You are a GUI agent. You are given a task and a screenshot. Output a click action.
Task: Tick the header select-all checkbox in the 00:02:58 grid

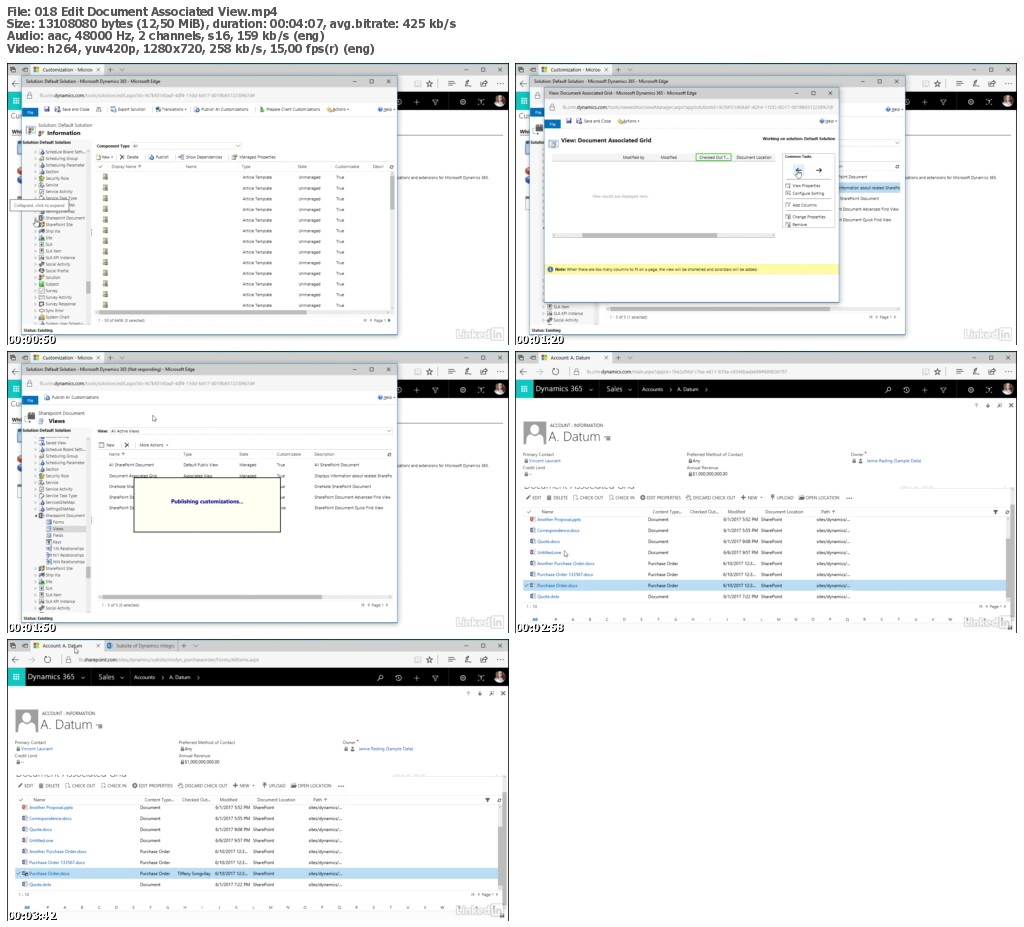click(x=530, y=512)
